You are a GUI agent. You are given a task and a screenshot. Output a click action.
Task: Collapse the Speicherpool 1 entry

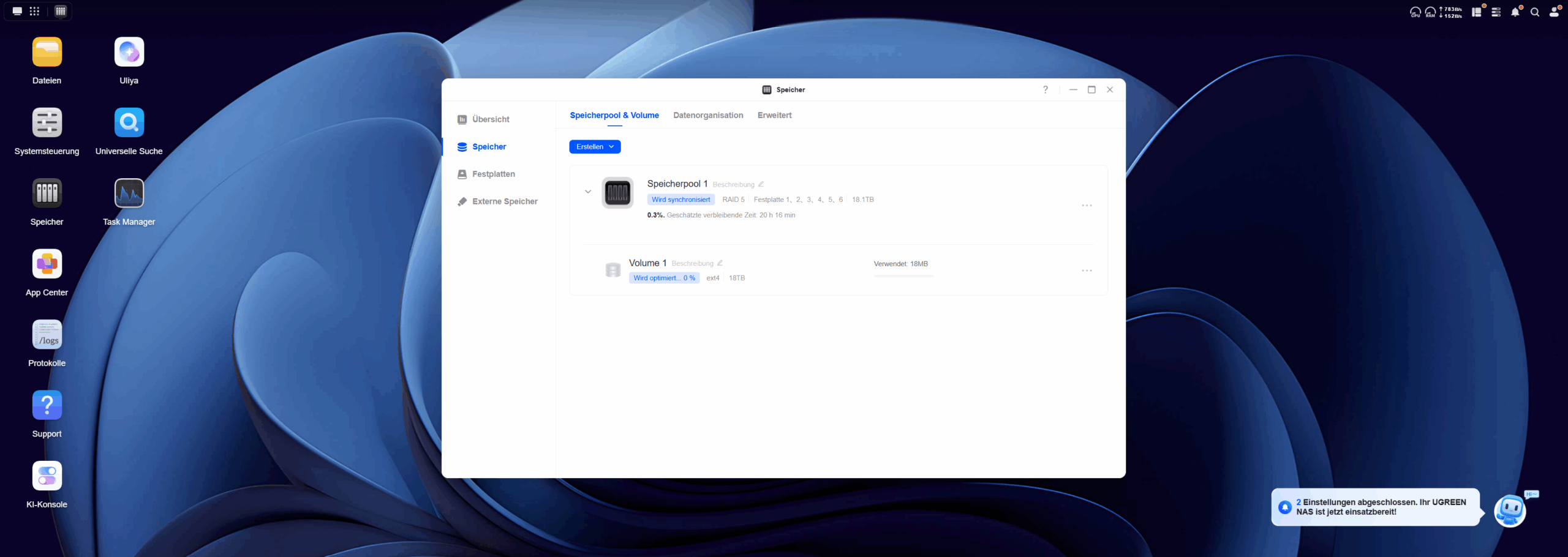coord(588,192)
